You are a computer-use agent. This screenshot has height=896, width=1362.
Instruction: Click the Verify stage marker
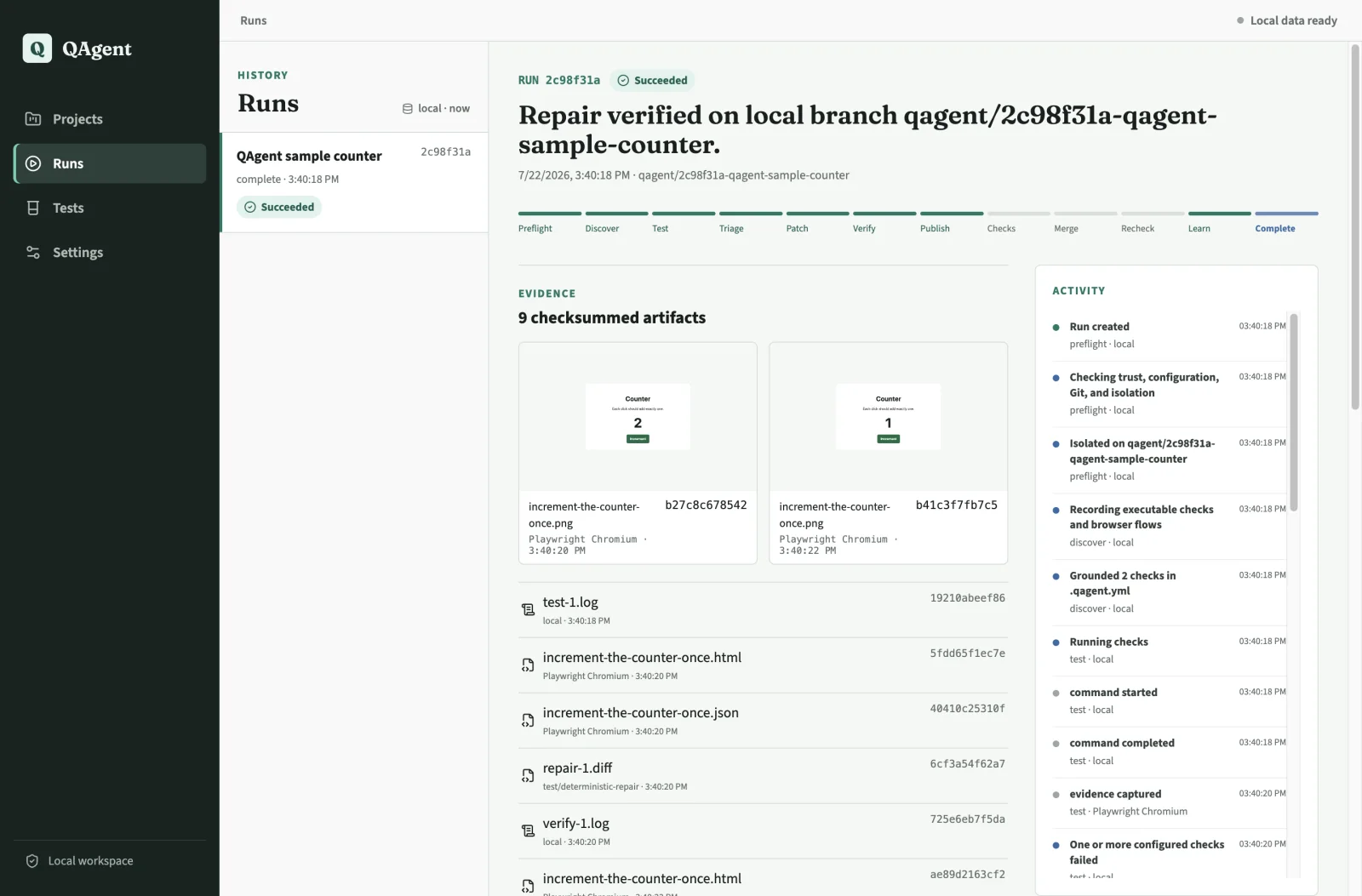point(884,222)
